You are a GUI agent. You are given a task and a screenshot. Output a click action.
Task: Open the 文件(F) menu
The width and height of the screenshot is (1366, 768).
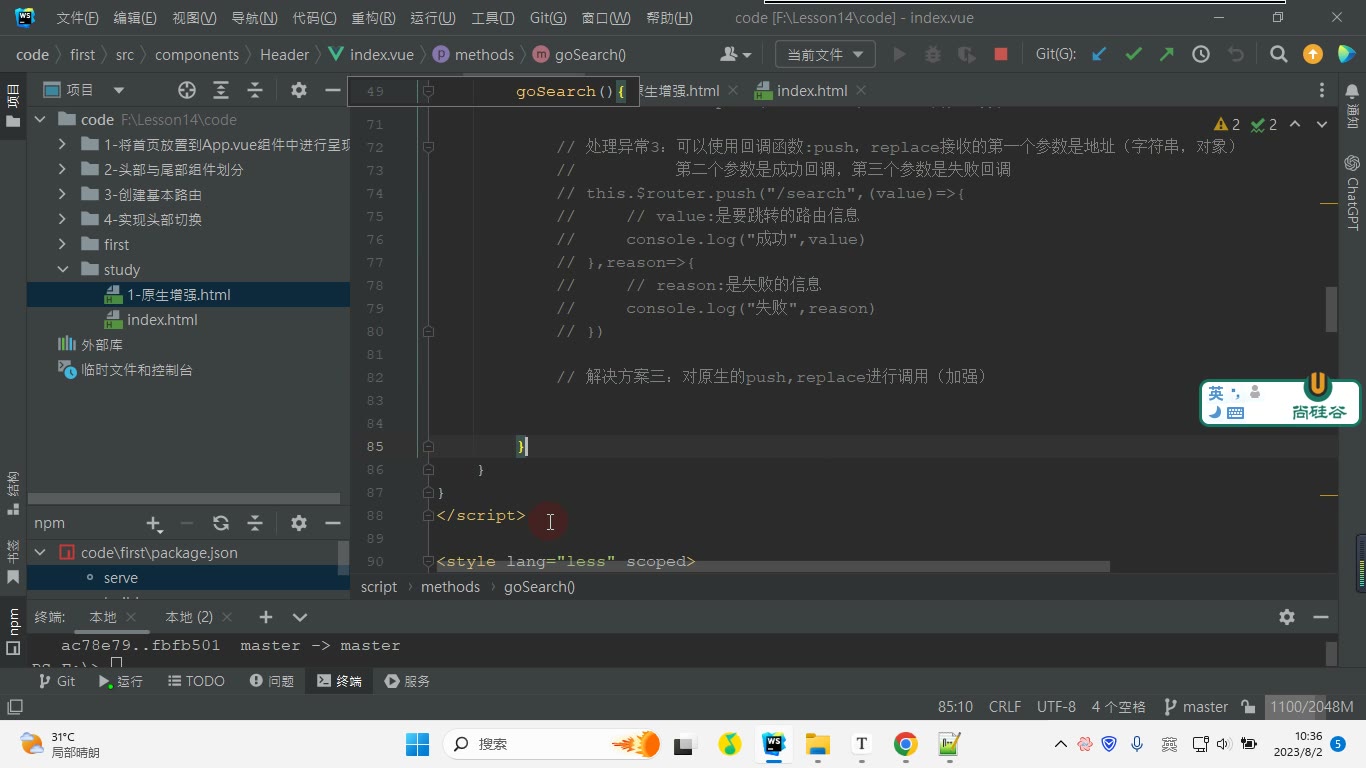(x=77, y=18)
